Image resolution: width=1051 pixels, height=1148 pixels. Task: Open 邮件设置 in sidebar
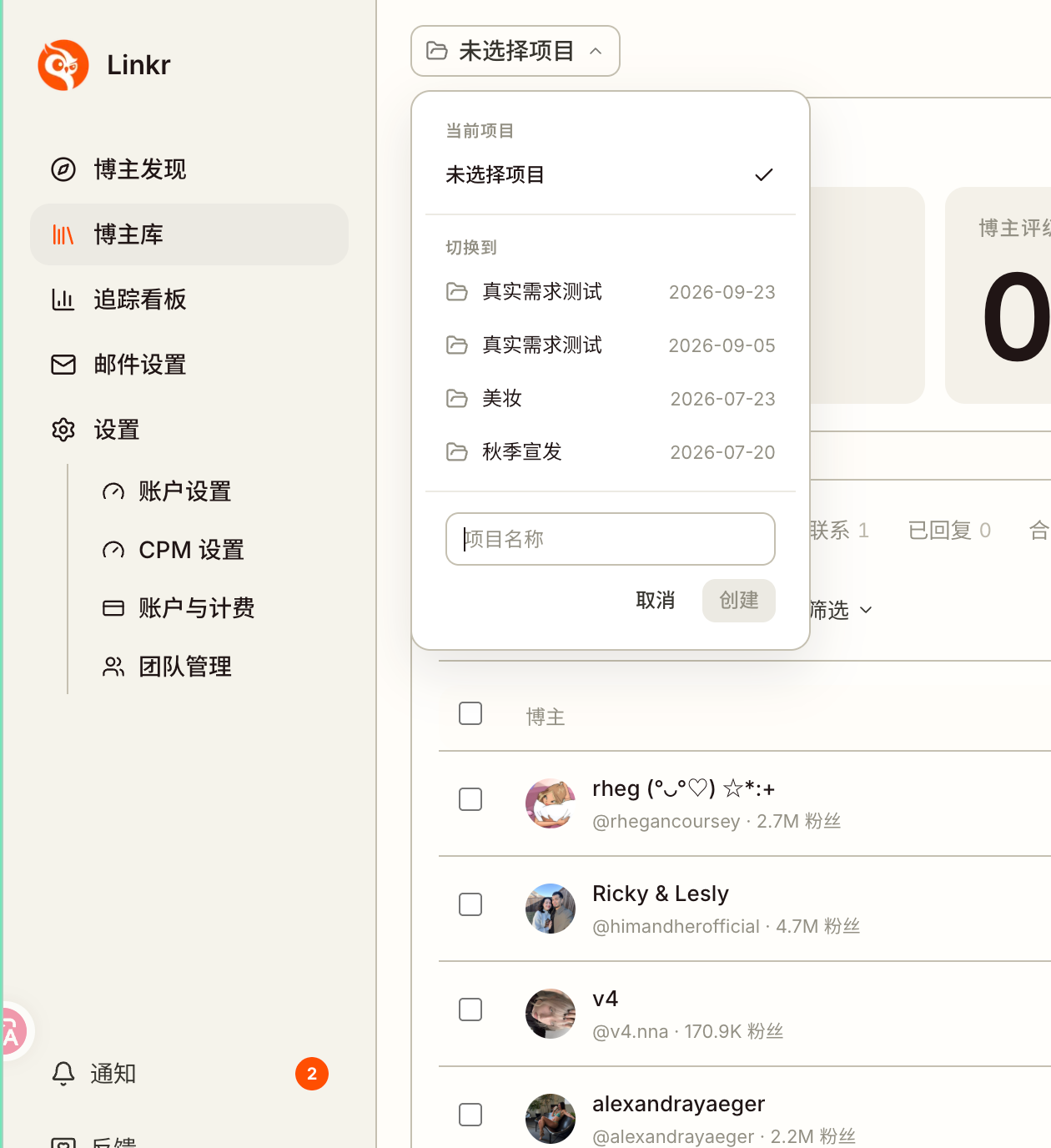[189, 365]
